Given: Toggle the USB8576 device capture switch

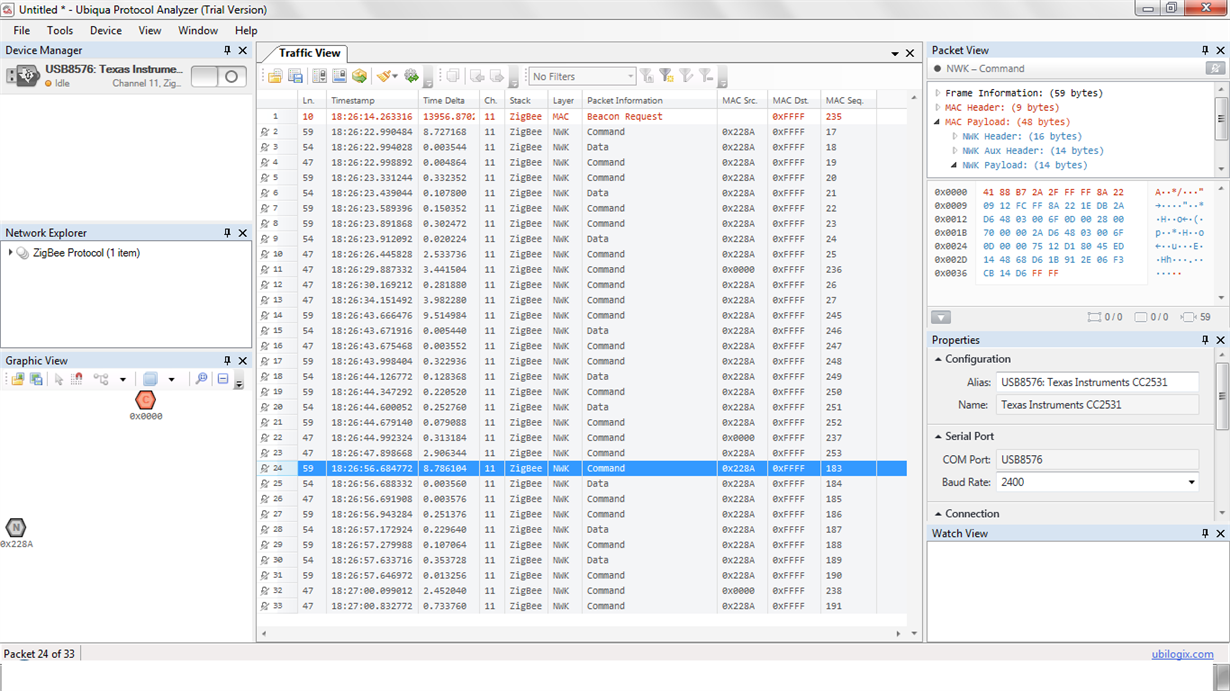Looking at the screenshot, I should [x=219, y=76].
